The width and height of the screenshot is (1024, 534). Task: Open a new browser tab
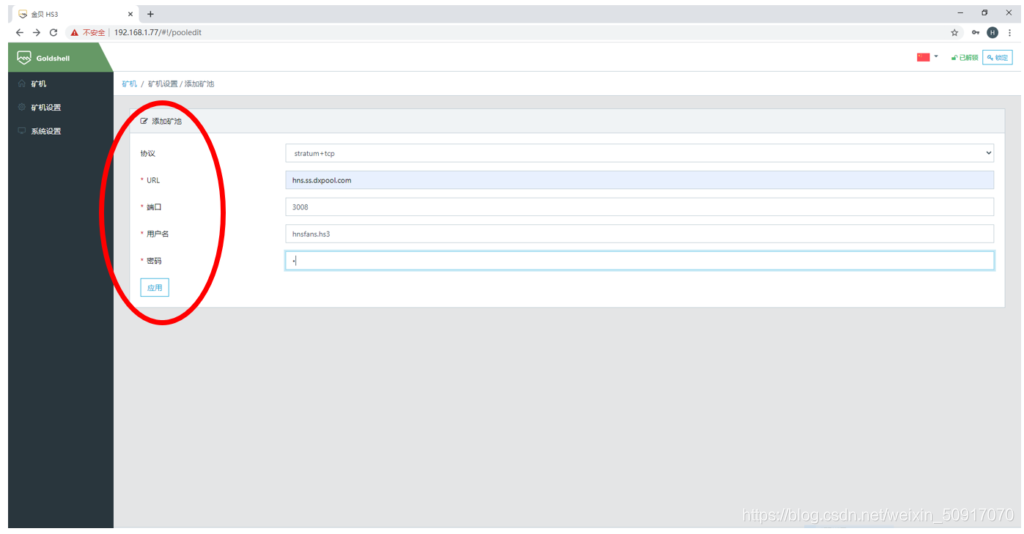(x=150, y=14)
